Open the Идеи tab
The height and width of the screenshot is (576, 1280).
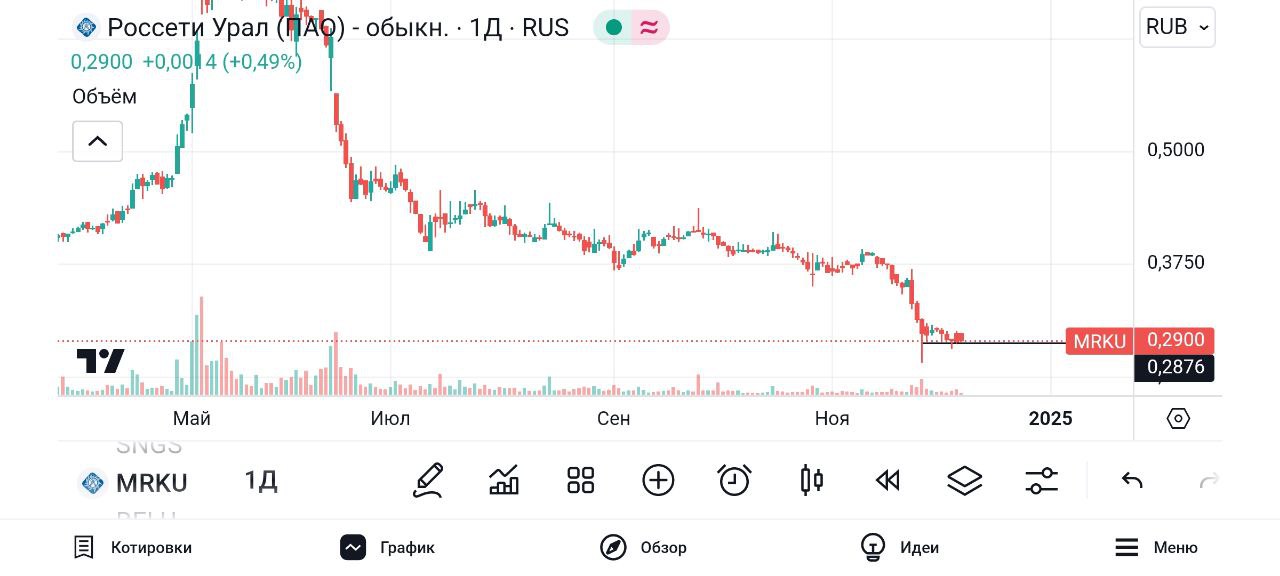point(899,547)
